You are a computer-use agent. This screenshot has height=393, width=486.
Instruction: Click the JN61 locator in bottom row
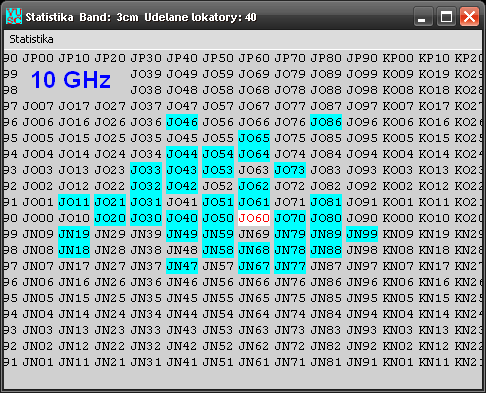254,362
